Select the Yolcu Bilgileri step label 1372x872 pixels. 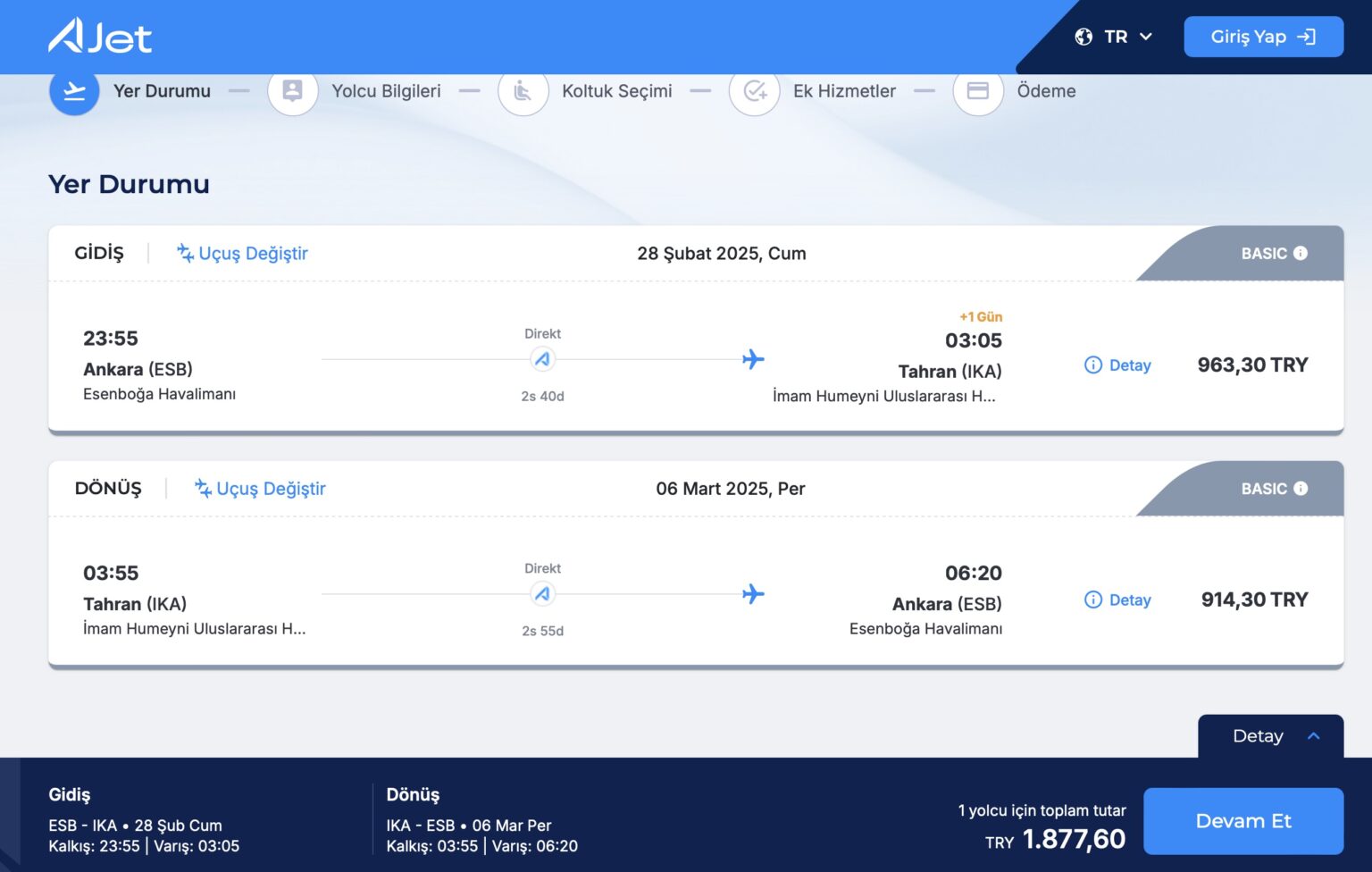(386, 91)
